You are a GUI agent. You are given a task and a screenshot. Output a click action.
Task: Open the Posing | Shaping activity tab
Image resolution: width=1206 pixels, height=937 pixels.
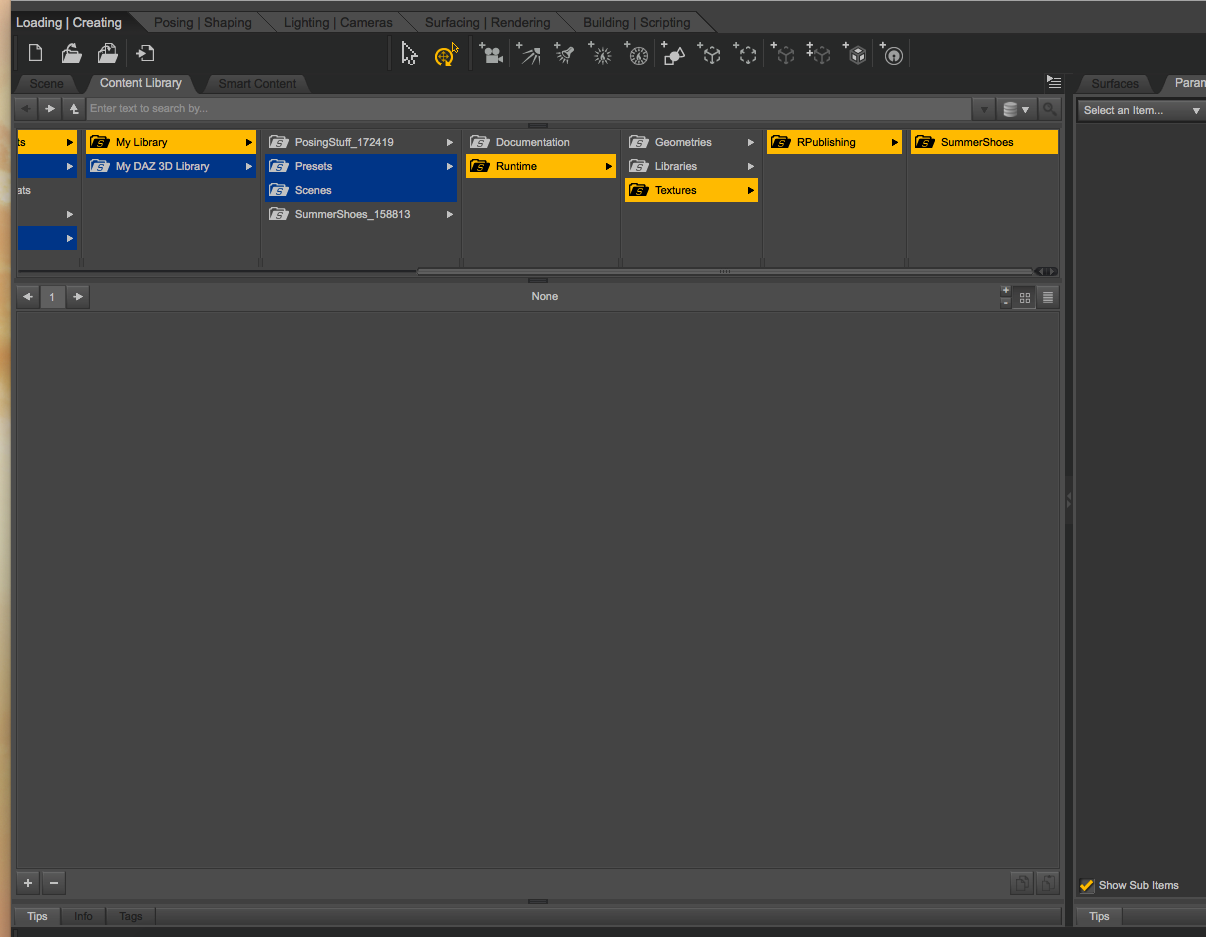click(202, 22)
